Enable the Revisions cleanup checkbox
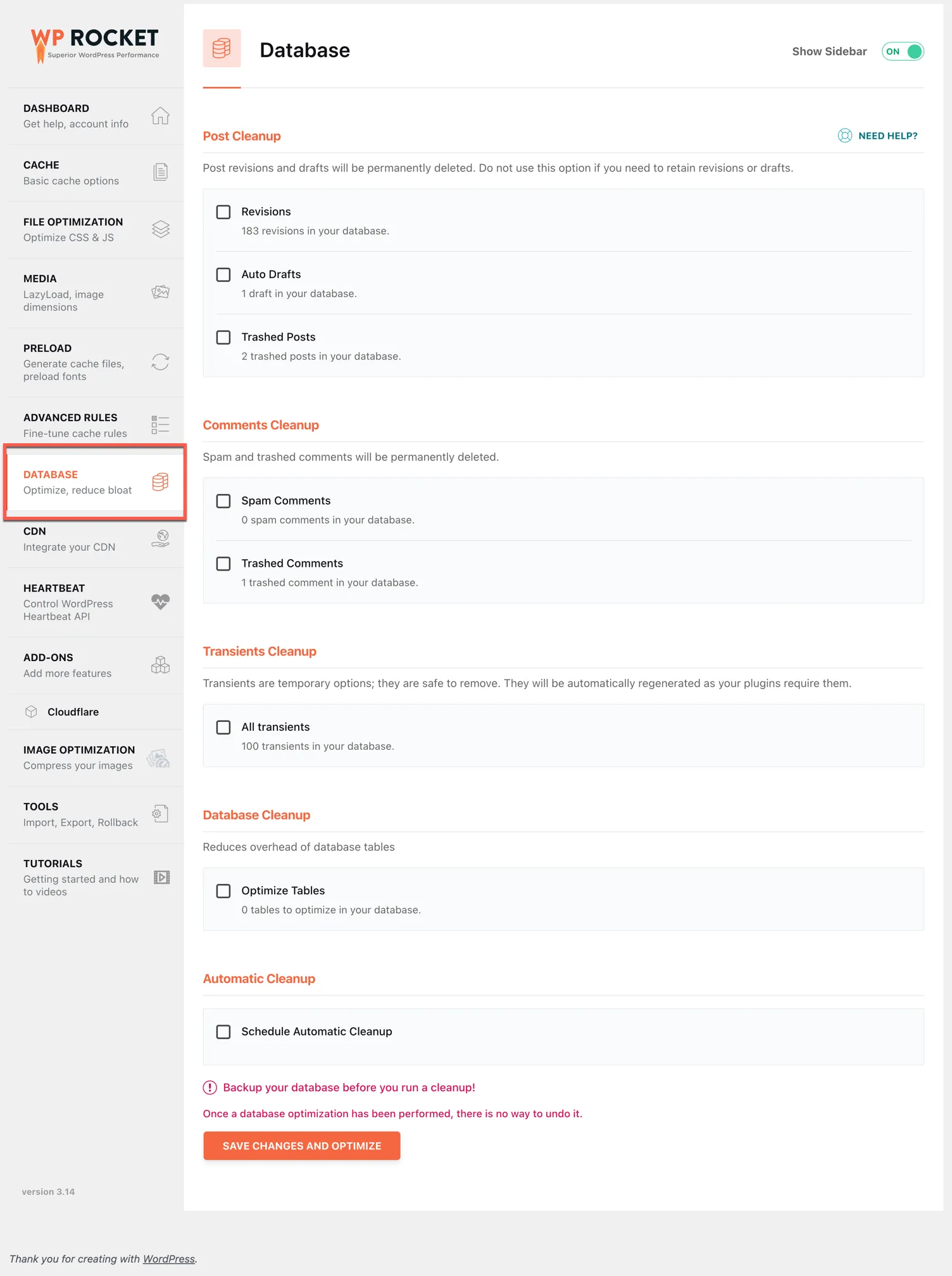The image size is (952, 1276). (223, 212)
